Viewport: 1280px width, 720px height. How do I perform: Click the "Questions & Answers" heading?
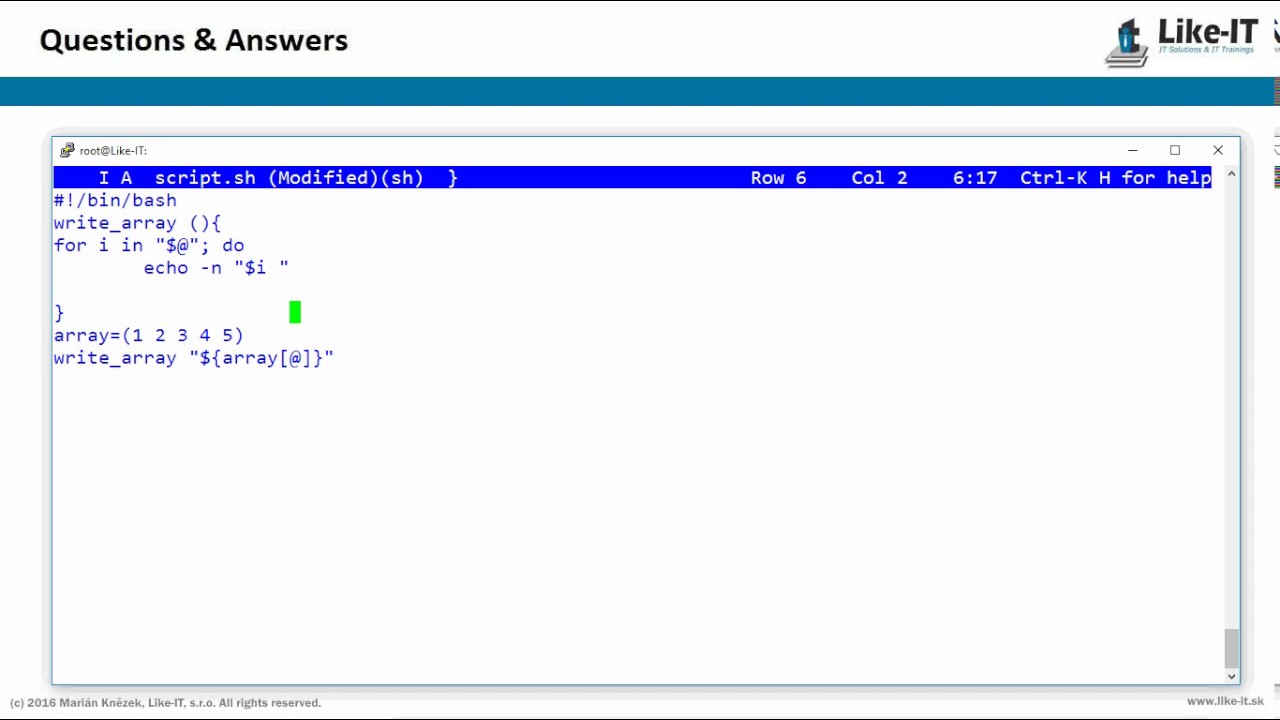[x=194, y=40]
